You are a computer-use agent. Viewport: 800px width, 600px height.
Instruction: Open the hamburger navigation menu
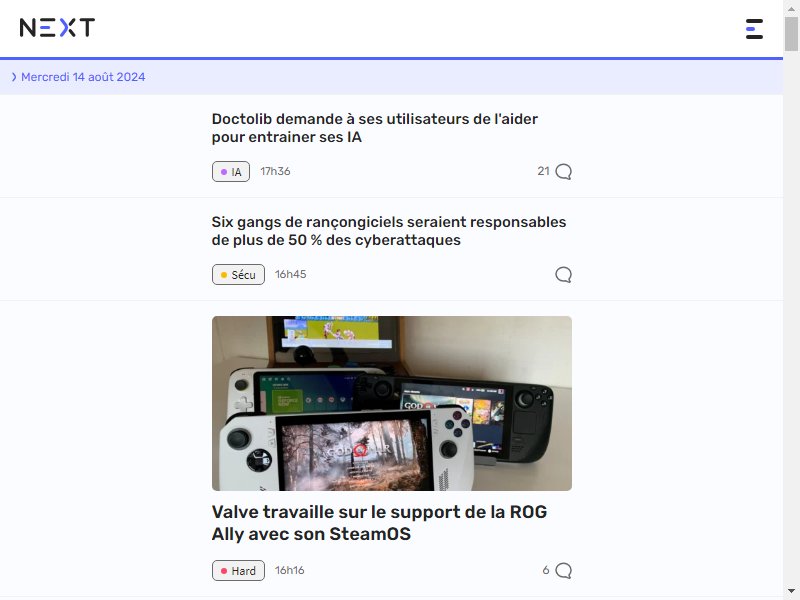(x=754, y=29)
